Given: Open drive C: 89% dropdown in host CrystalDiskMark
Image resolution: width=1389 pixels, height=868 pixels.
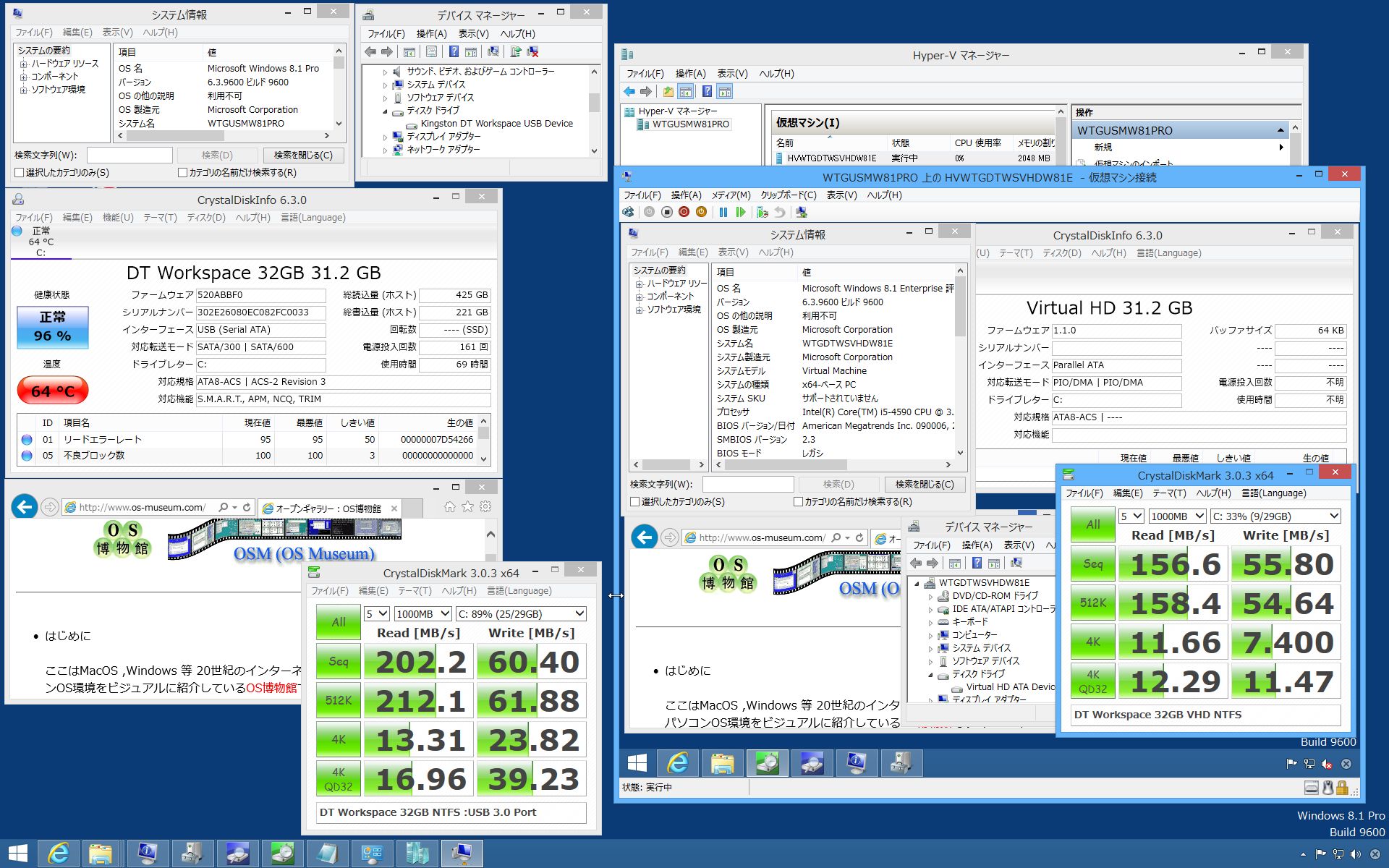Looking at the screenshot, I should tap(521, 613).
